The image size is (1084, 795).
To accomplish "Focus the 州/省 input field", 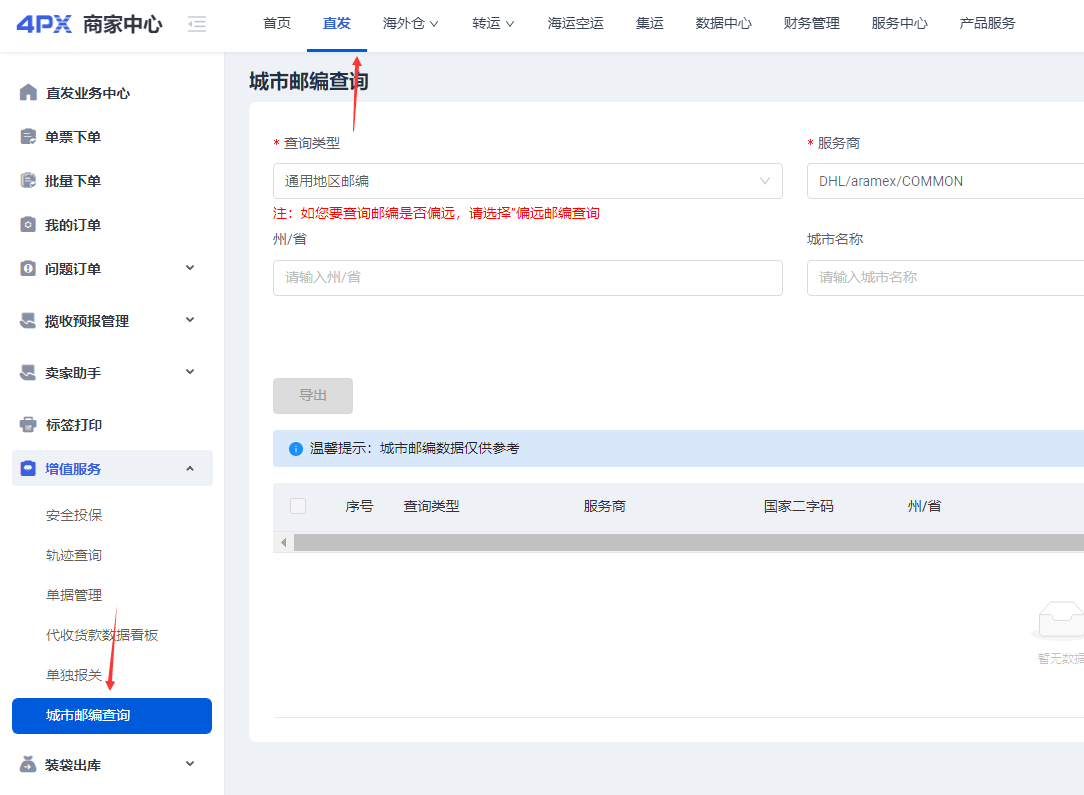I will click(x=527, y=278).
